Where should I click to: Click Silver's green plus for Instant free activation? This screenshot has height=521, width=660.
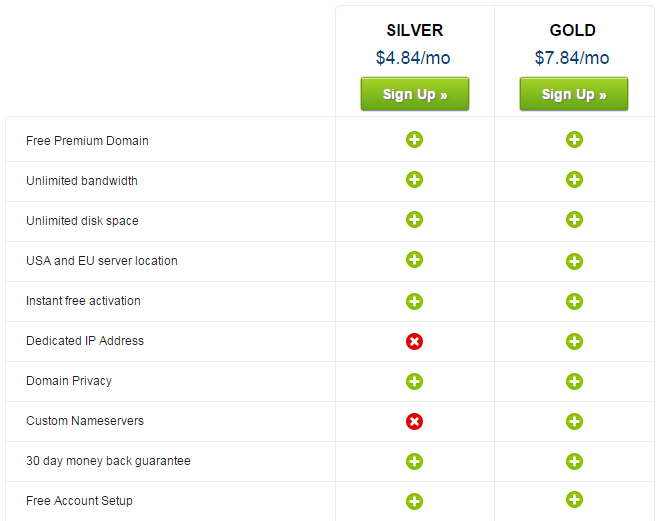click(x=414, y=301)
